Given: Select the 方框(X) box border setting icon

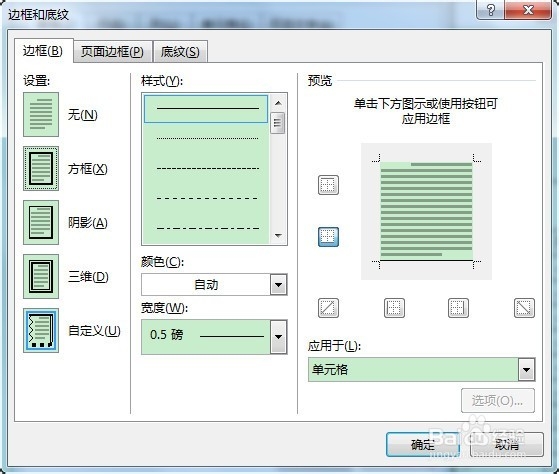Looking at the screenshot, I should tap(41, 169).
